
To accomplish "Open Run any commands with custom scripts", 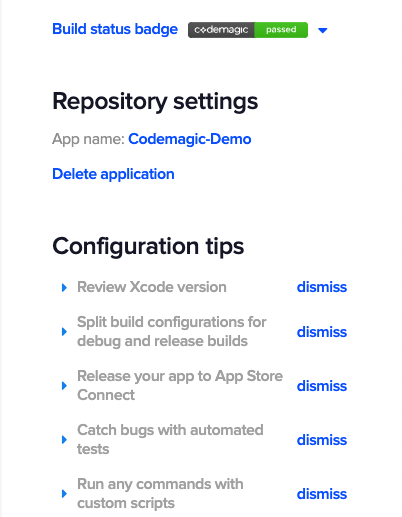I will coord(160,494).
